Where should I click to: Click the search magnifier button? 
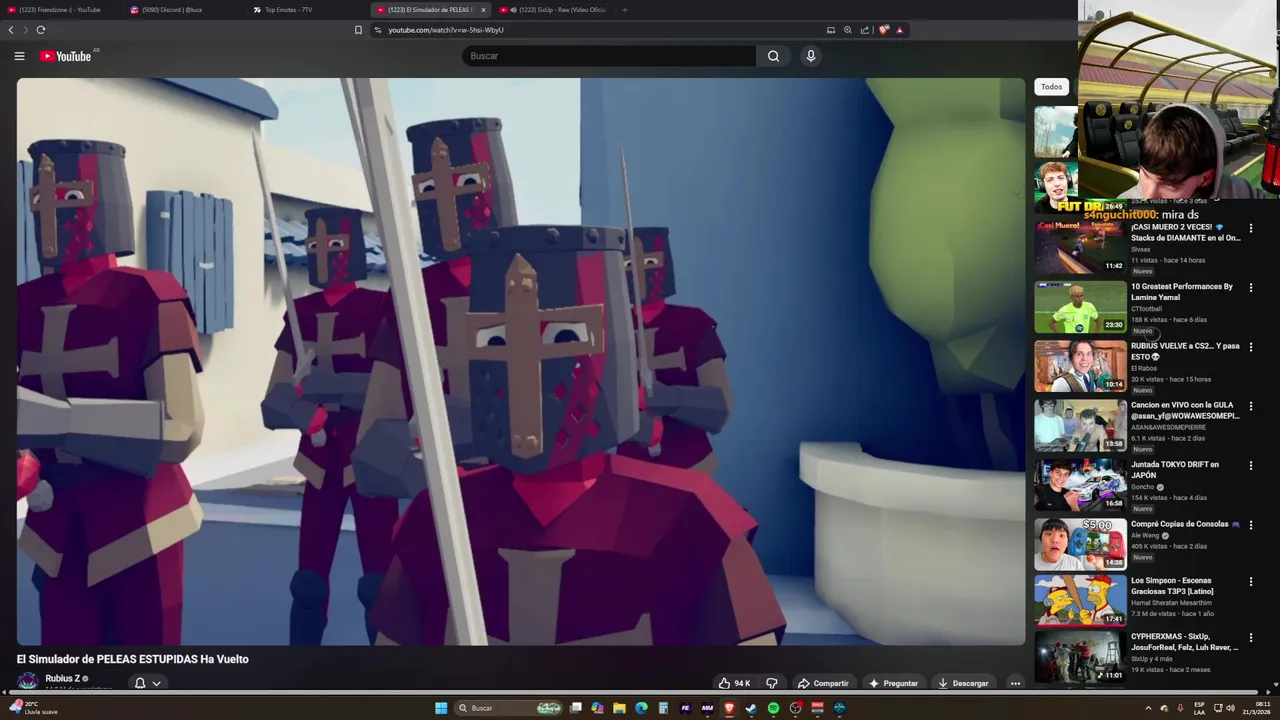click(773, 56)
